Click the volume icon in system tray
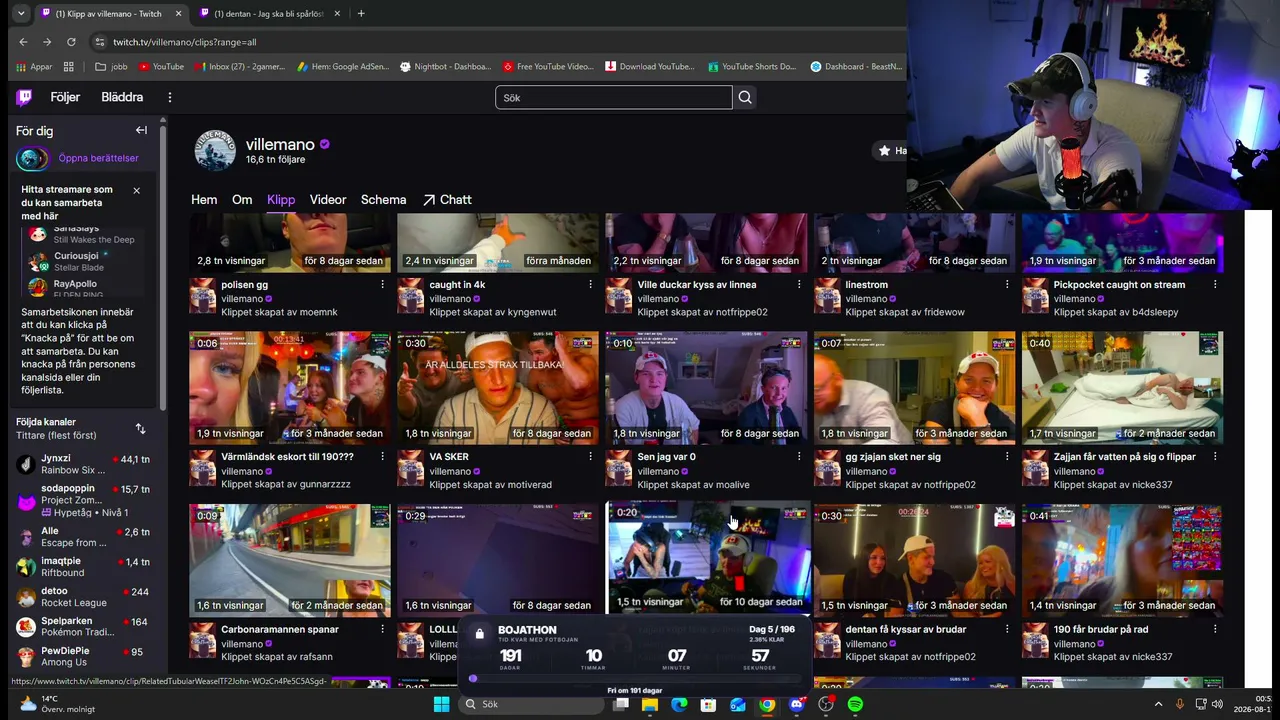This screenshot has width=1280, height=720. pos(1217,704)
